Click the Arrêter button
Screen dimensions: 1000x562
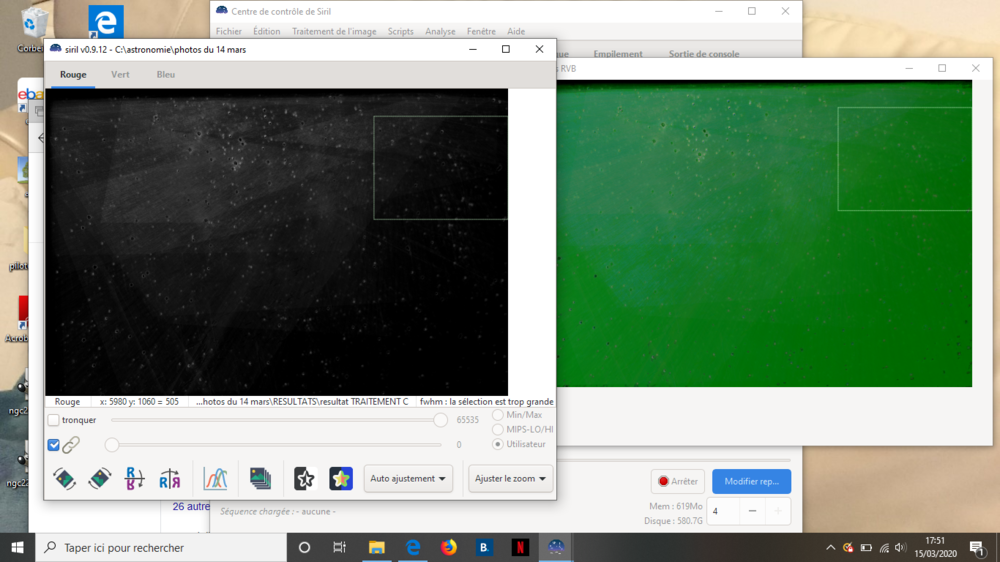[x=677, y=482]
